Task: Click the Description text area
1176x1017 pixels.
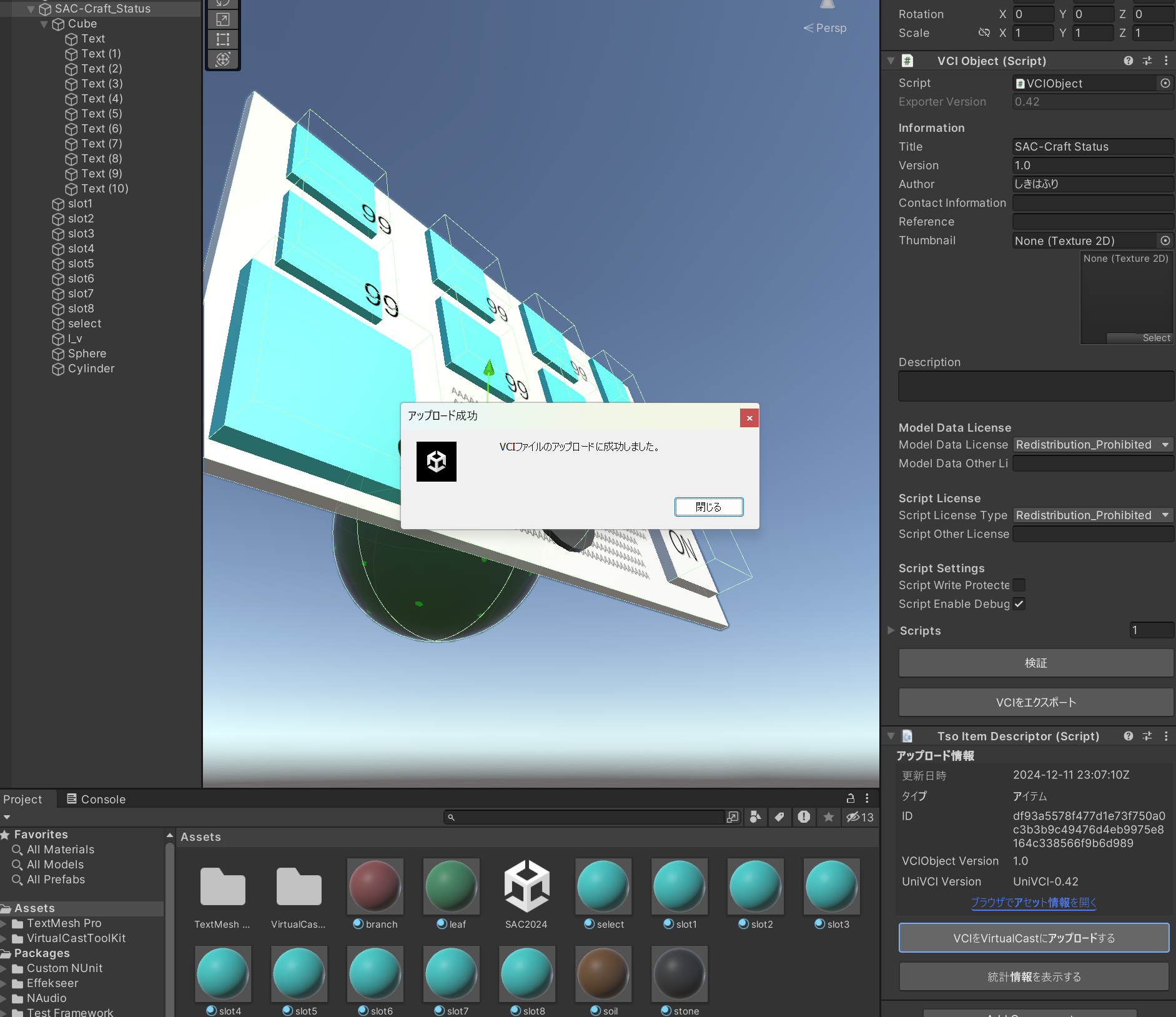Action: [x=1036, y=386]
